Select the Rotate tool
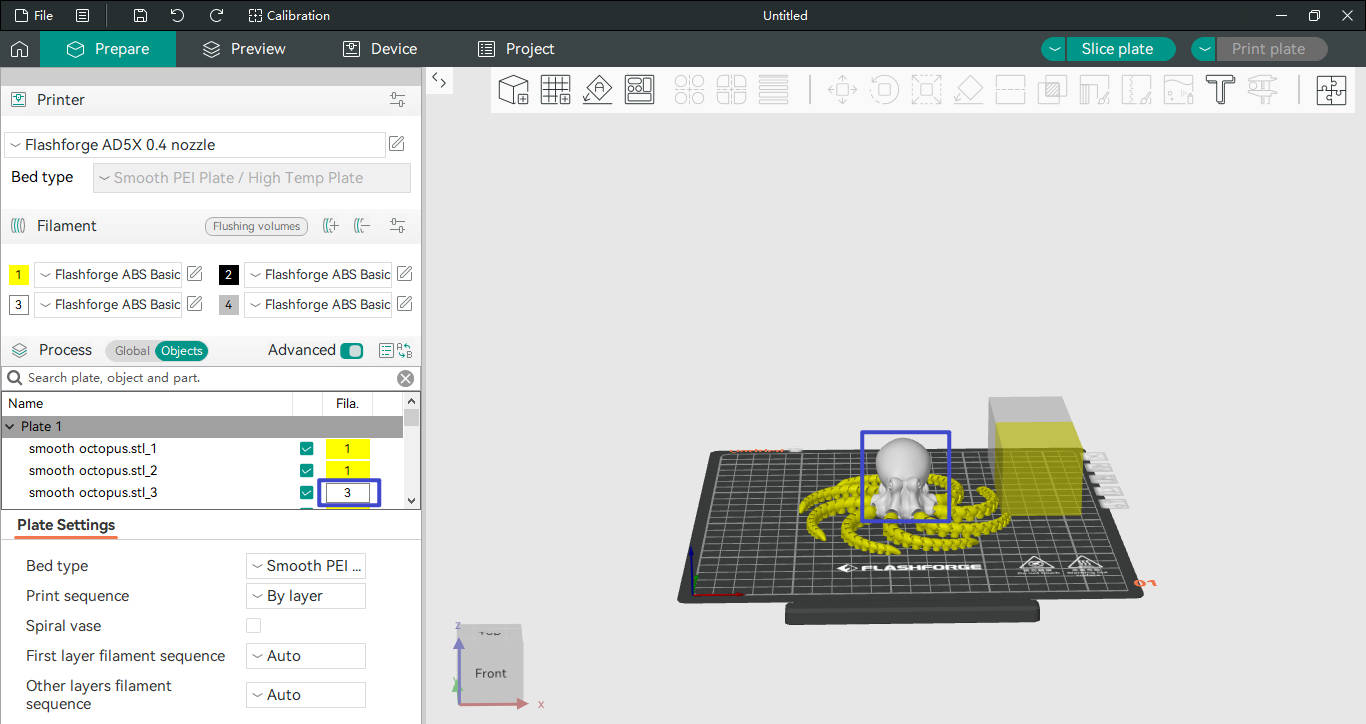The width and height of the screenshot is (1366, 724). coord(884,90)
